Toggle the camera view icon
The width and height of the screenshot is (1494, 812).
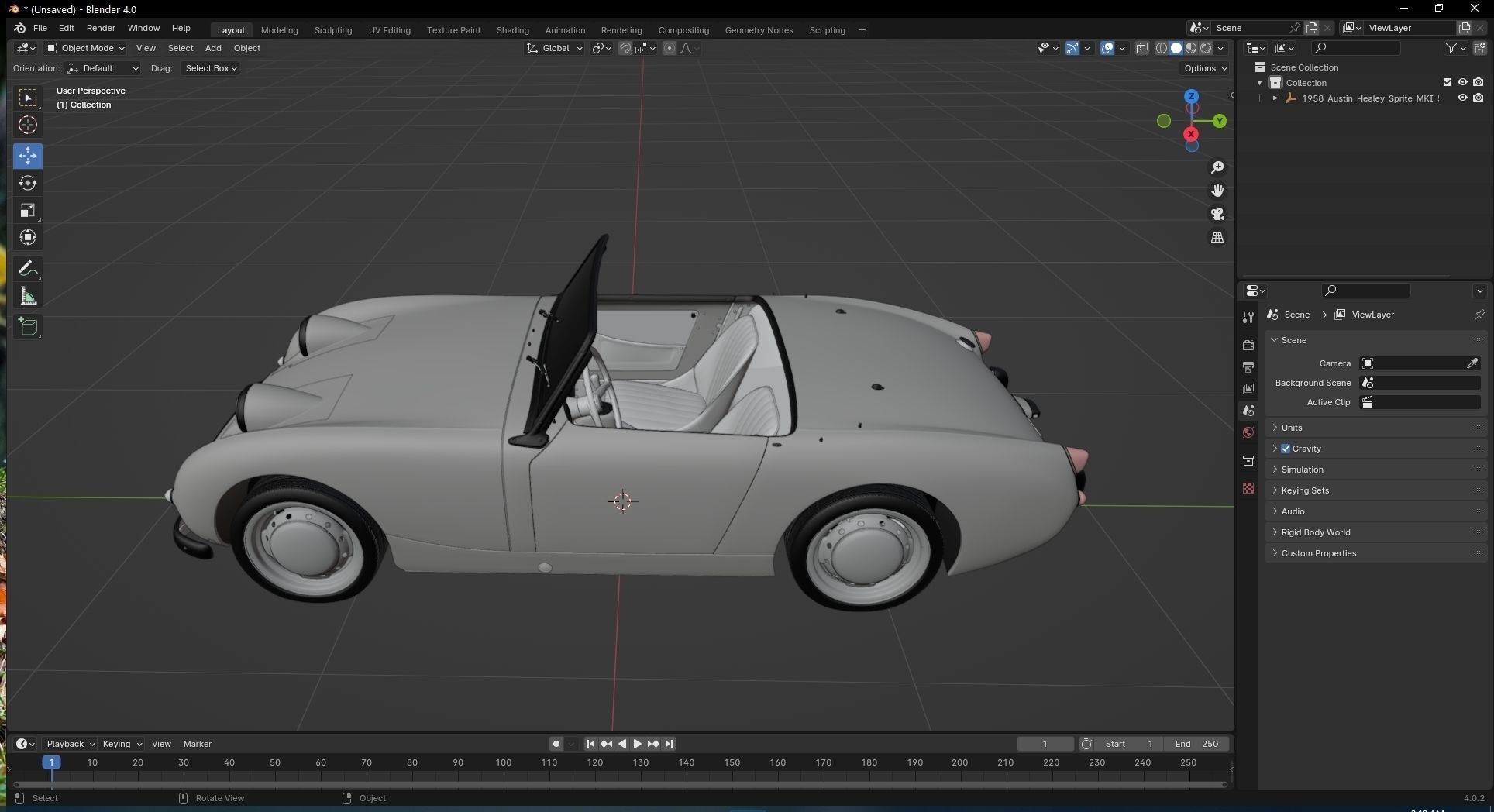pos(1217,214)
